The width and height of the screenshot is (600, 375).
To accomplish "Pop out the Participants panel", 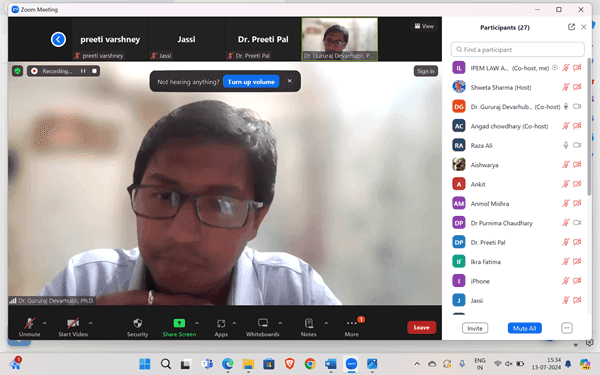I will click(571, 27).
